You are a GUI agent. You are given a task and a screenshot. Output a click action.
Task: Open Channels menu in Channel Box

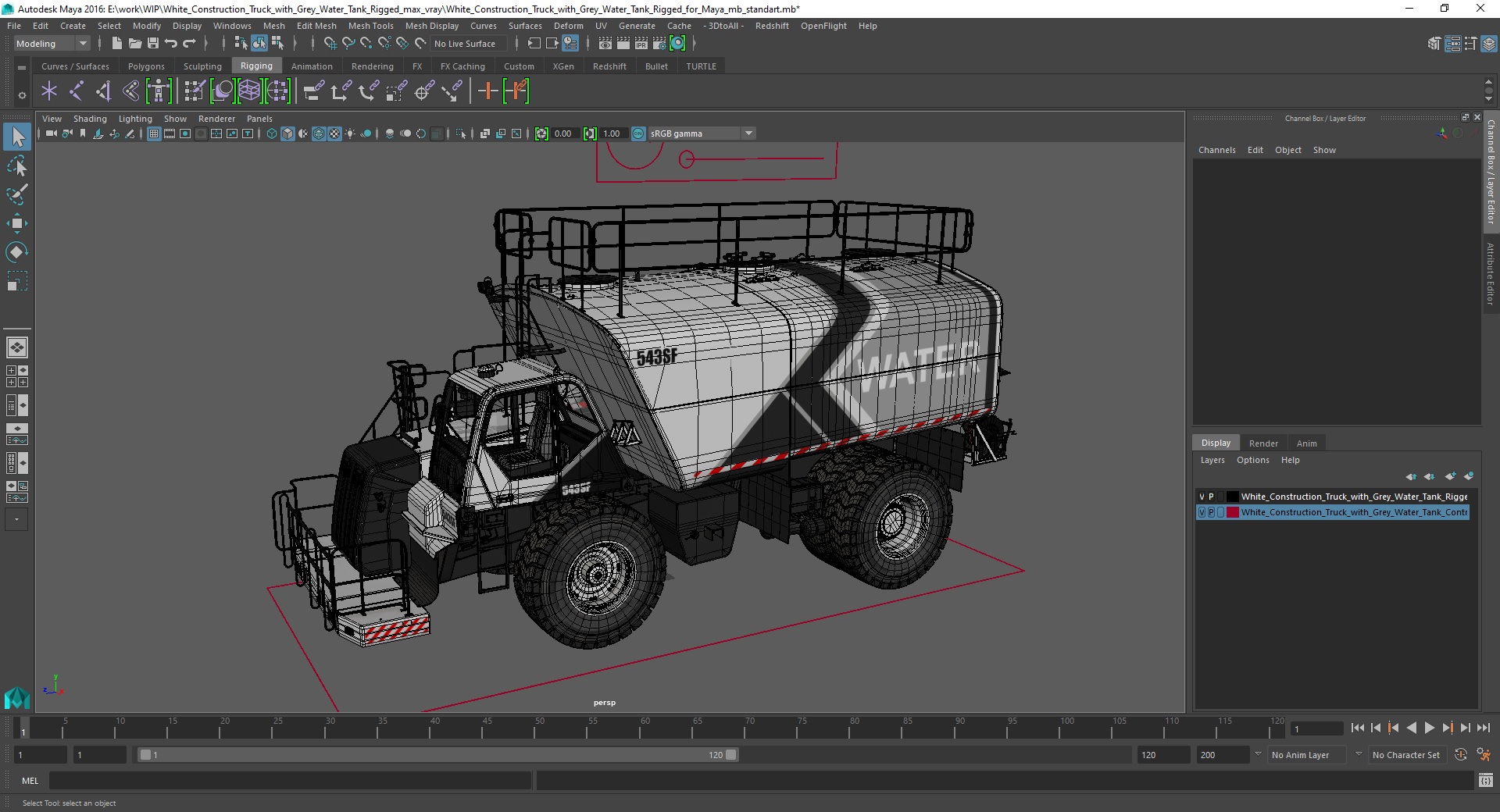pyautogui.click(x=1216, y=150)
